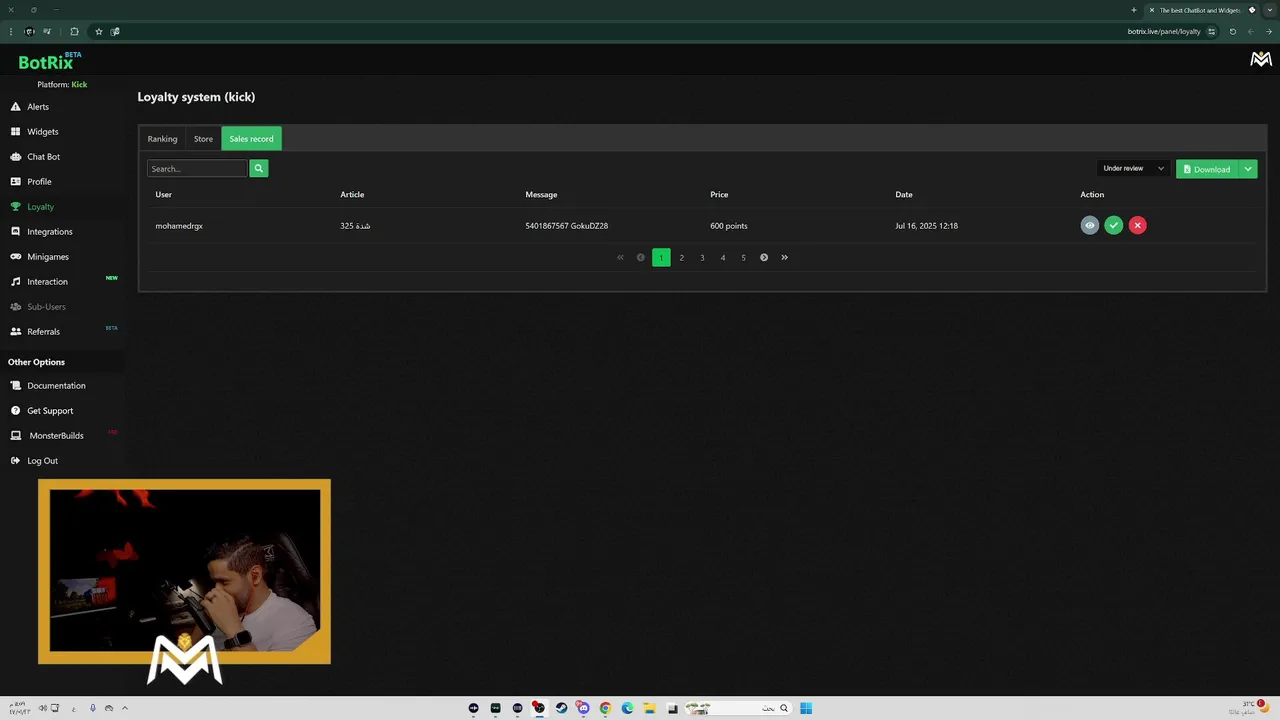Switch to the Store tab
The height and width of the screenshot is (720, 1280).
click(x=203, y=139)
